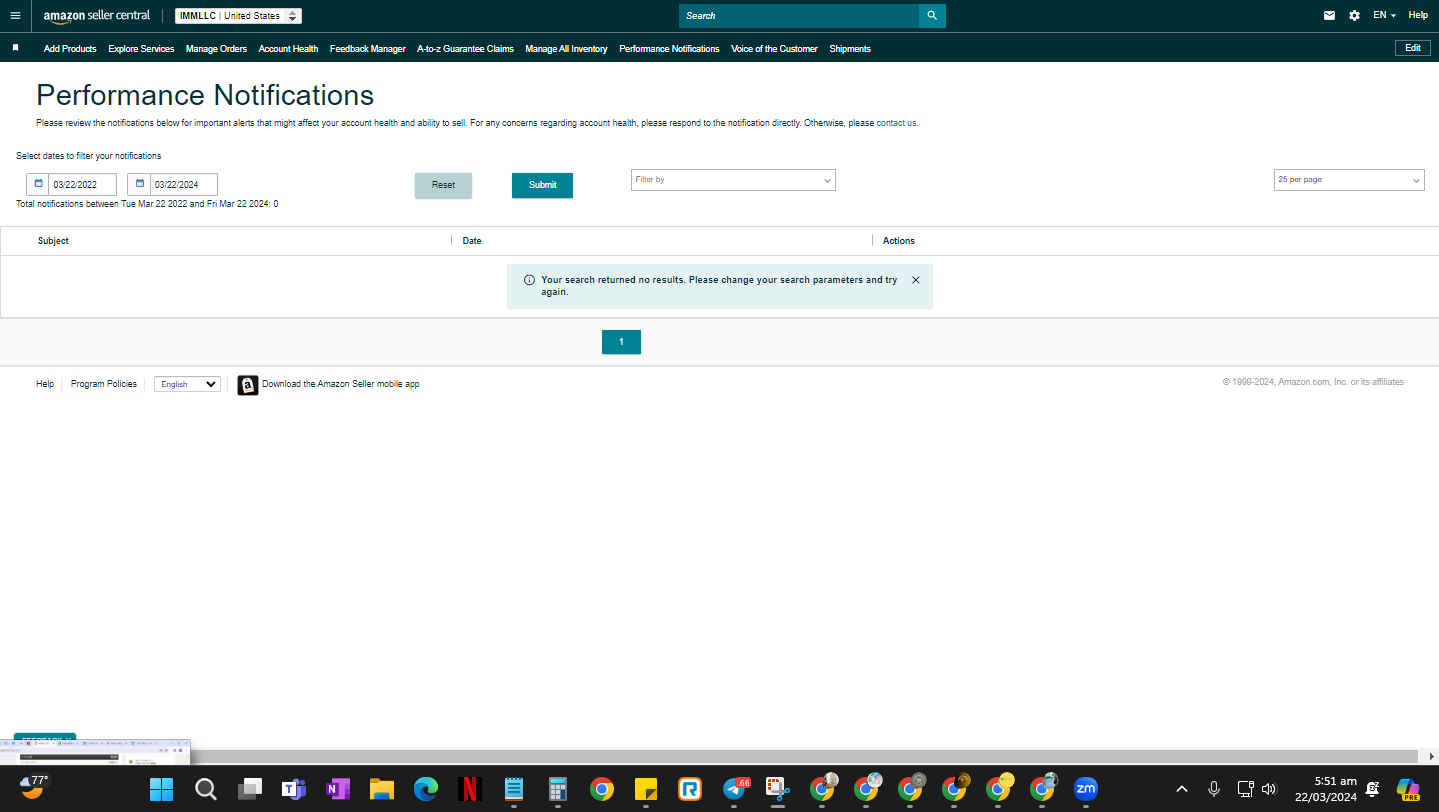Click the Subject column header
This screenshot has width=1439, height=812.
click(53, 241)
